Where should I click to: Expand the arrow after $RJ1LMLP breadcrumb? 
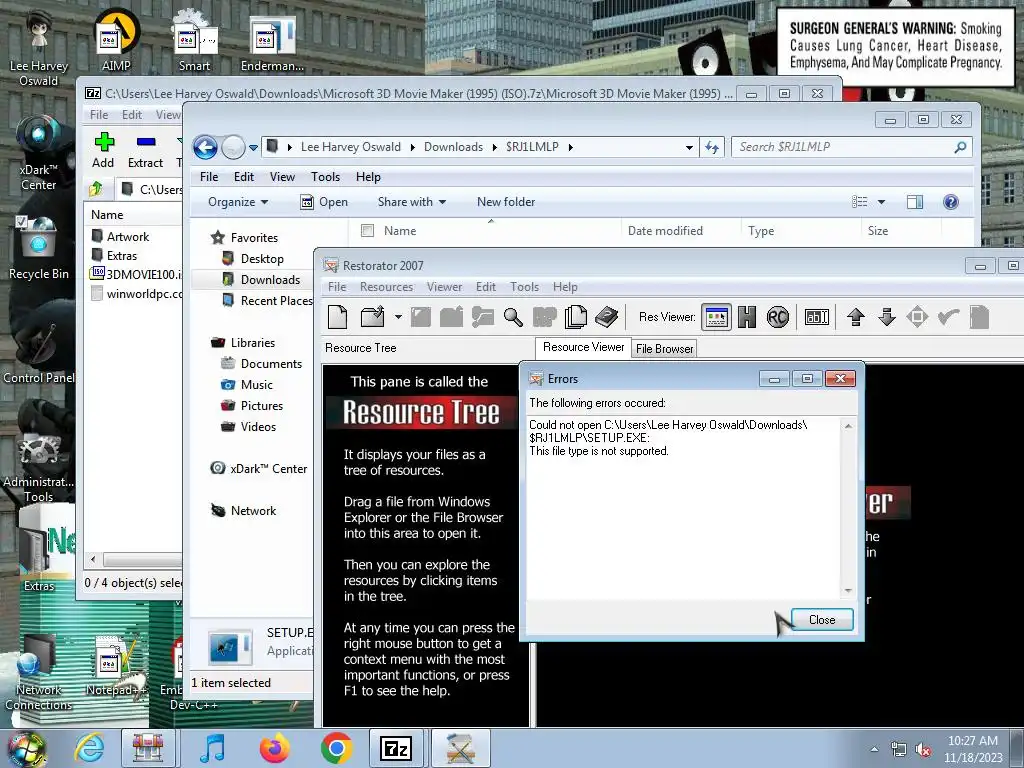click(571, 148)
